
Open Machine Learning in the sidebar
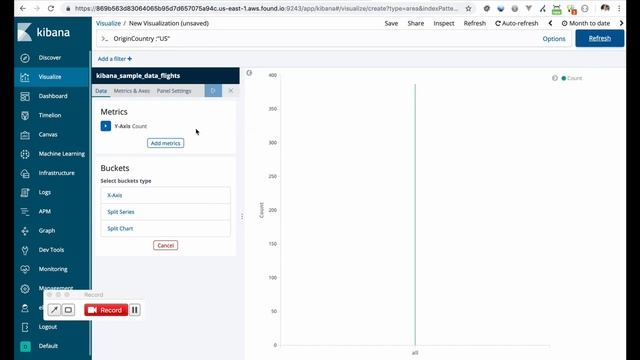coord(61,153)
